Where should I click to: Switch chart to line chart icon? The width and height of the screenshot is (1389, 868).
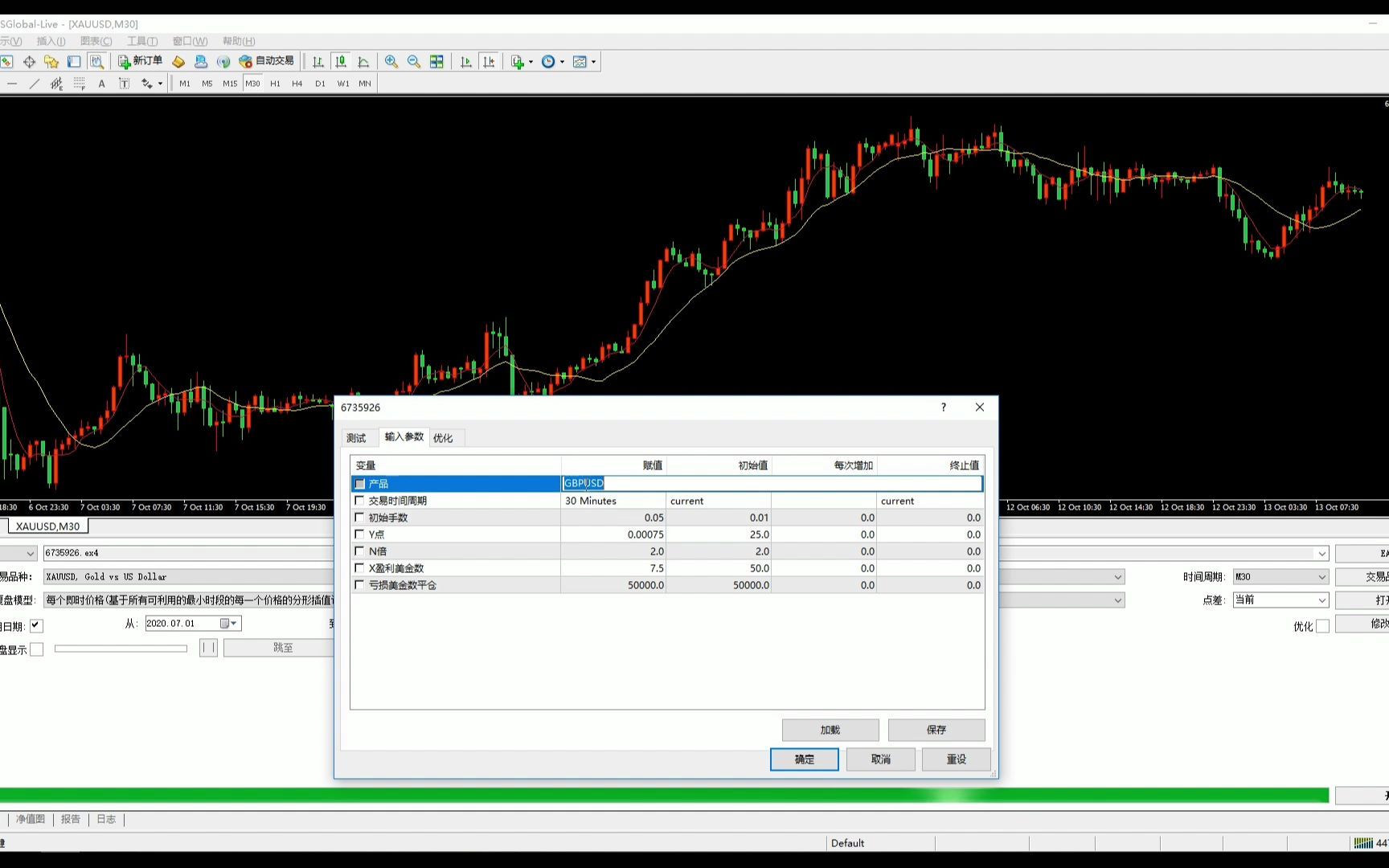[x=363, y=62]
